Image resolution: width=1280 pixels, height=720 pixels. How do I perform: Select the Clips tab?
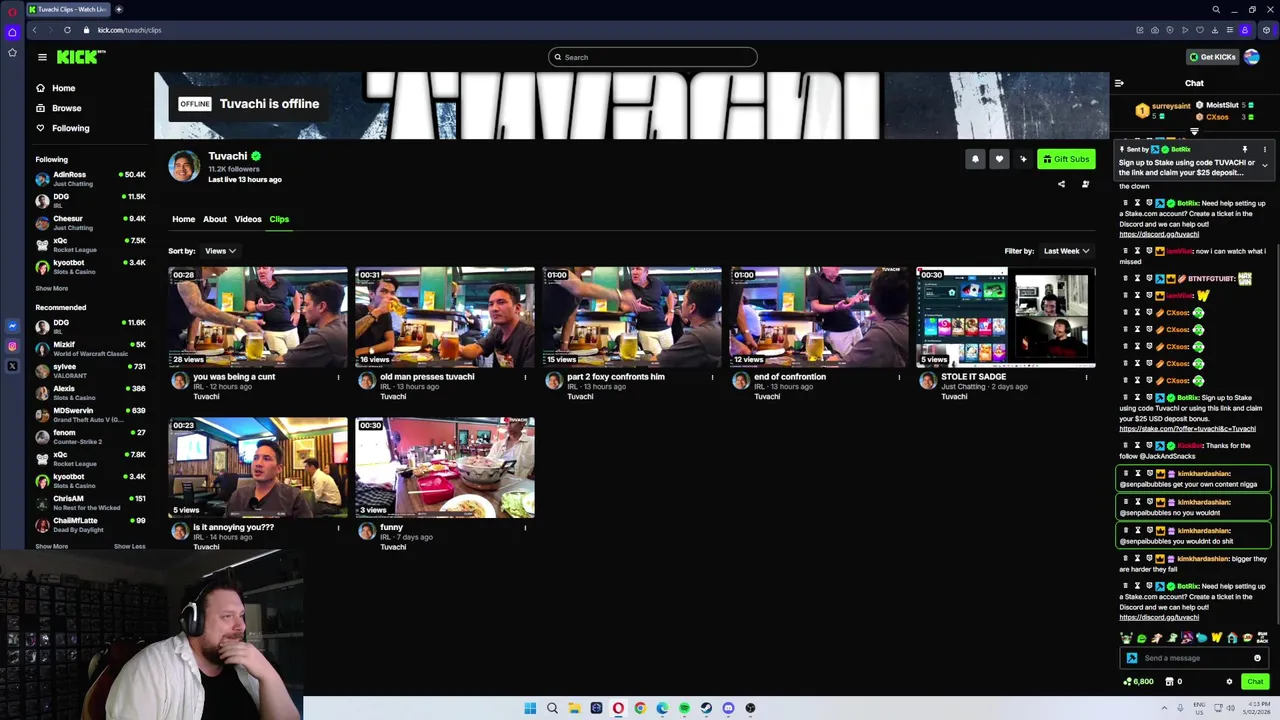tap(279, 219)
